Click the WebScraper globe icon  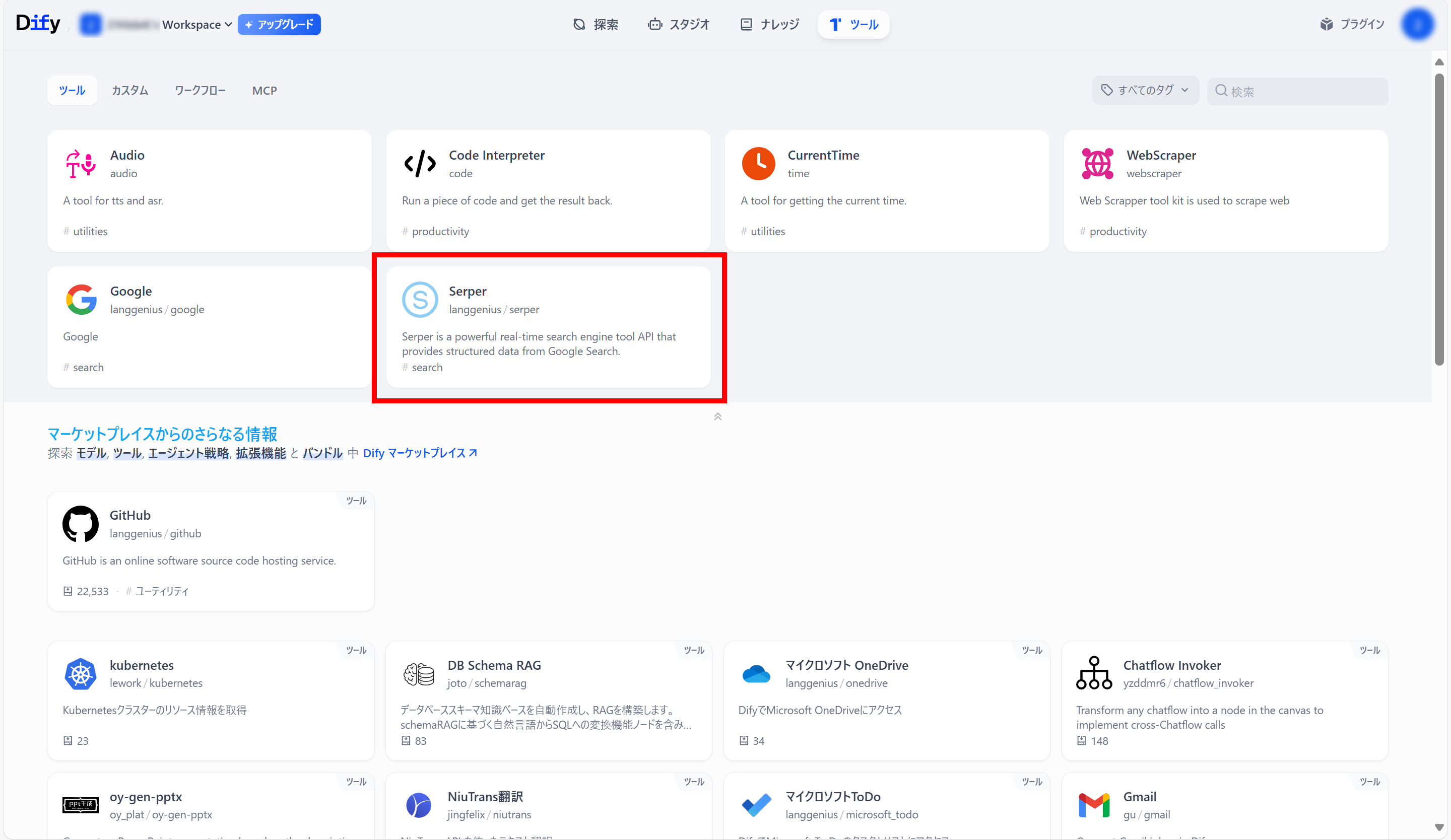[1097, 164]
